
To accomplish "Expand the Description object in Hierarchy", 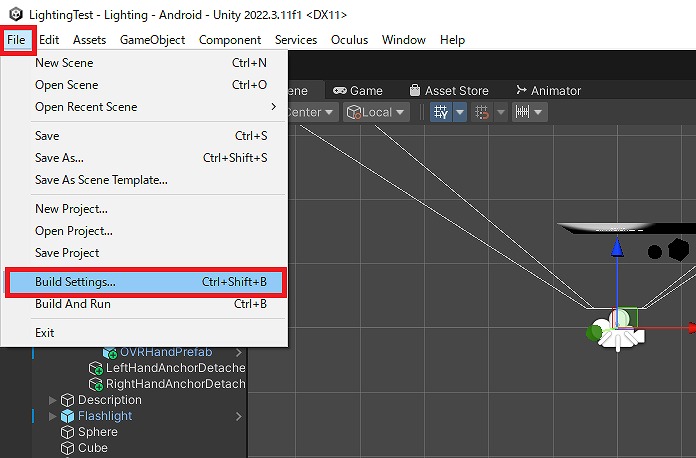I will click(x=53, y=400).
